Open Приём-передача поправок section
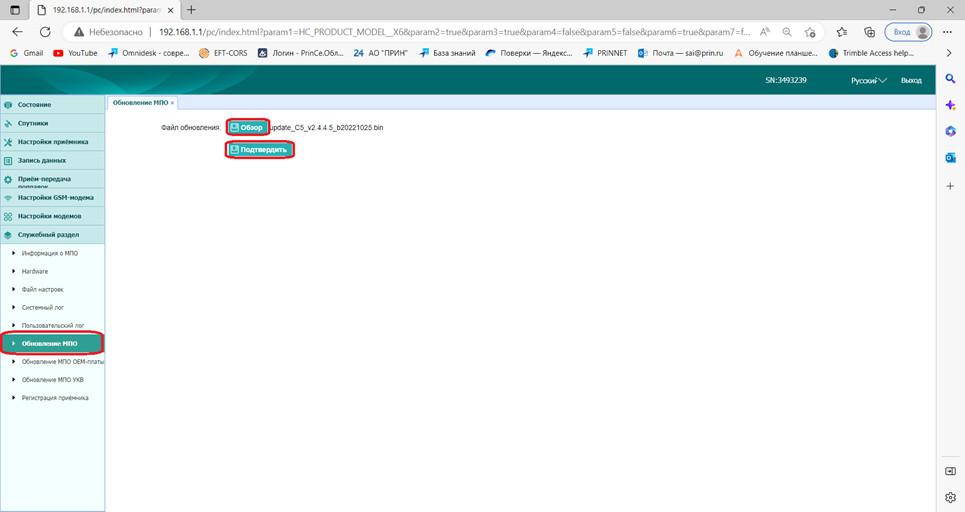The image size is (965, 512). [x=52, y=179]
